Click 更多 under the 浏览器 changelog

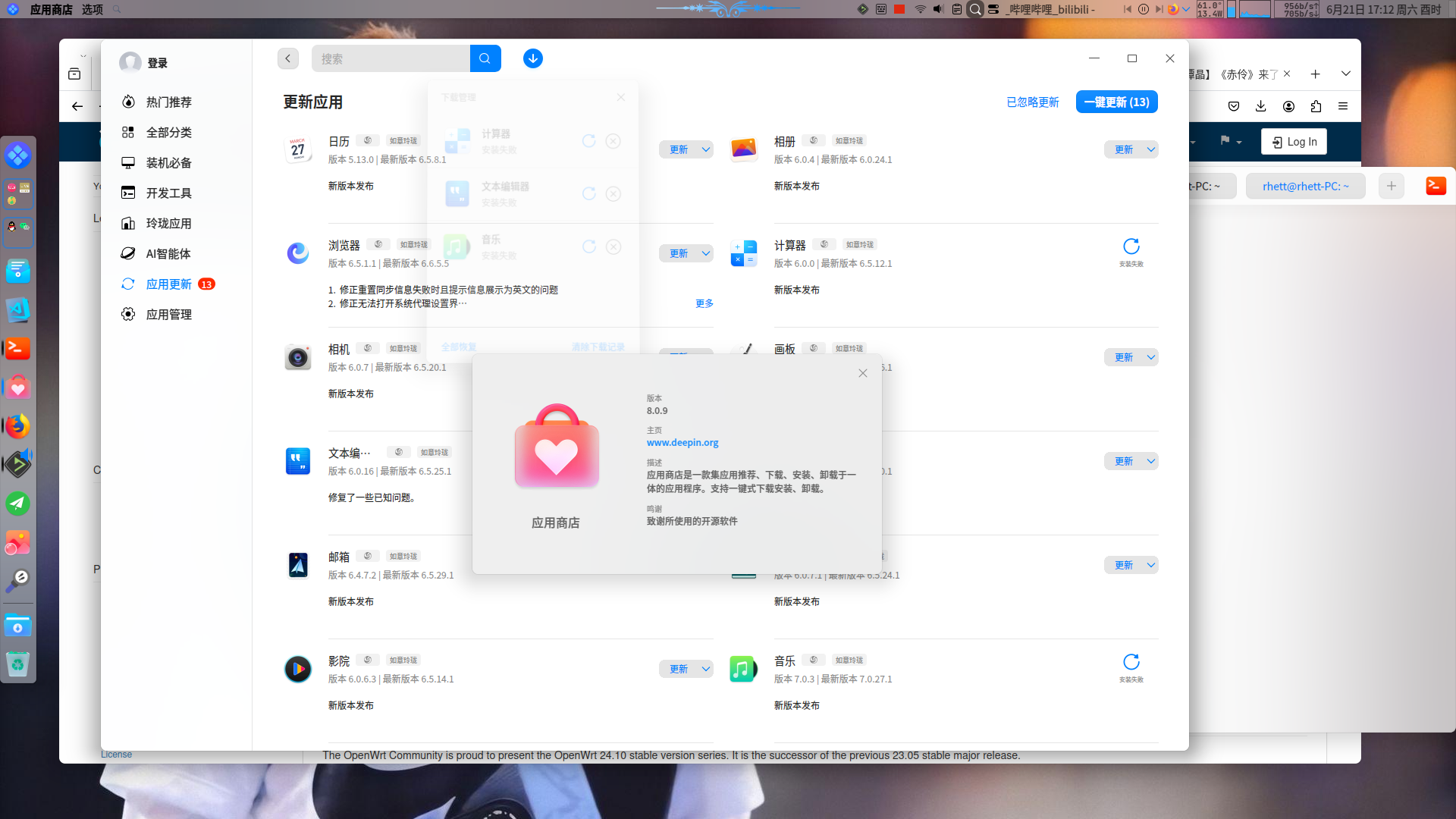[x=704, y=303]
